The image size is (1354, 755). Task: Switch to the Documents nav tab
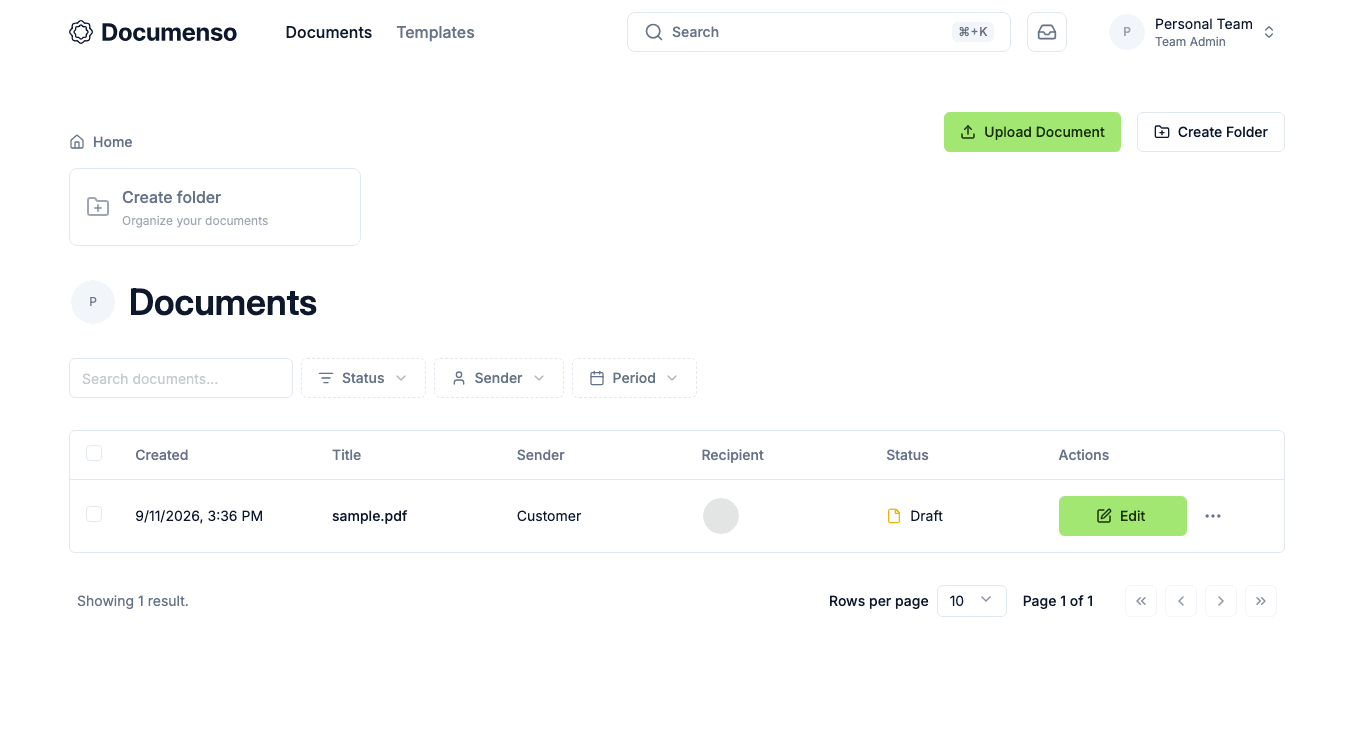[329, 32]
